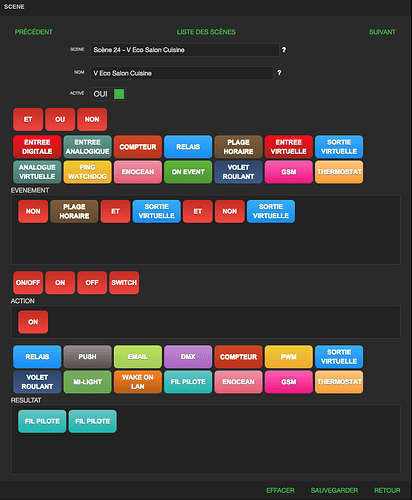The width and height of the screenshot is (412, 500).
Task: Click the help question mark beside Nom field
Action: click(279, 73)
